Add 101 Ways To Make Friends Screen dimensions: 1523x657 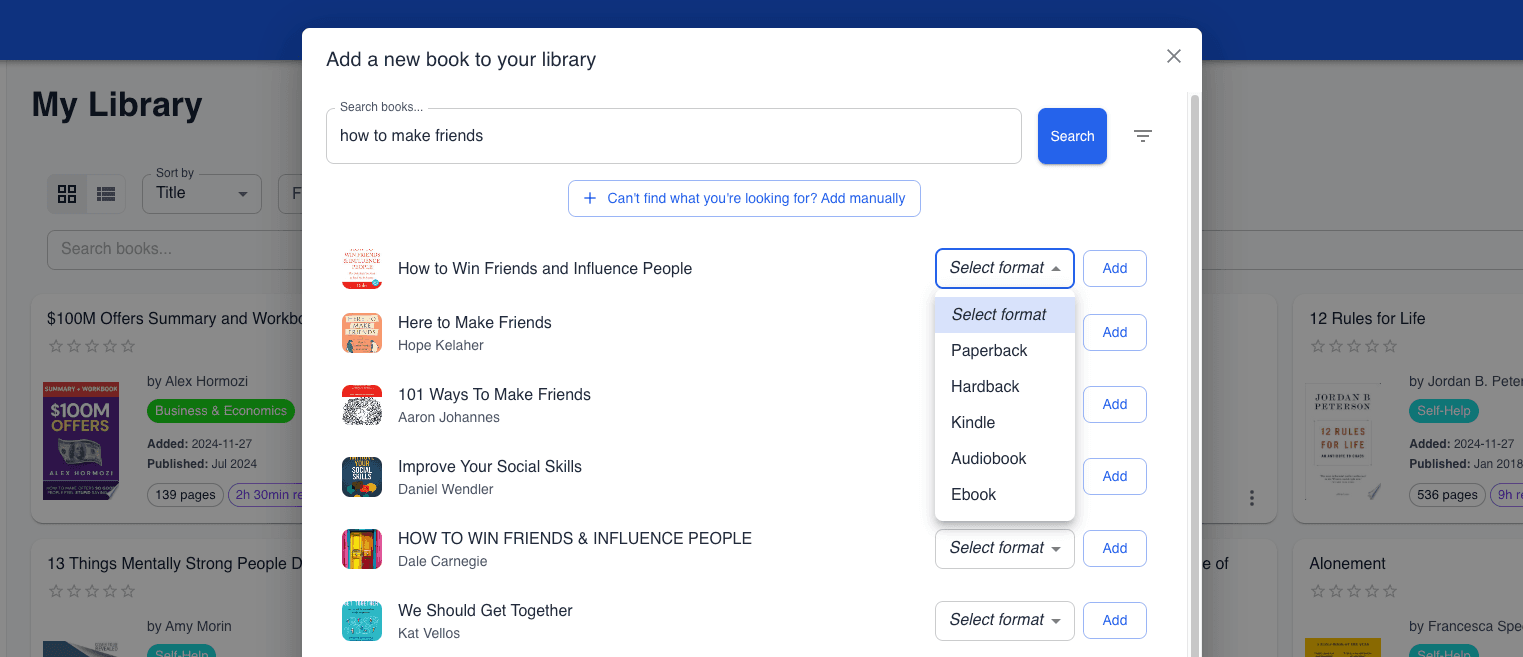pyautogui.click(x=1114, y=404)
